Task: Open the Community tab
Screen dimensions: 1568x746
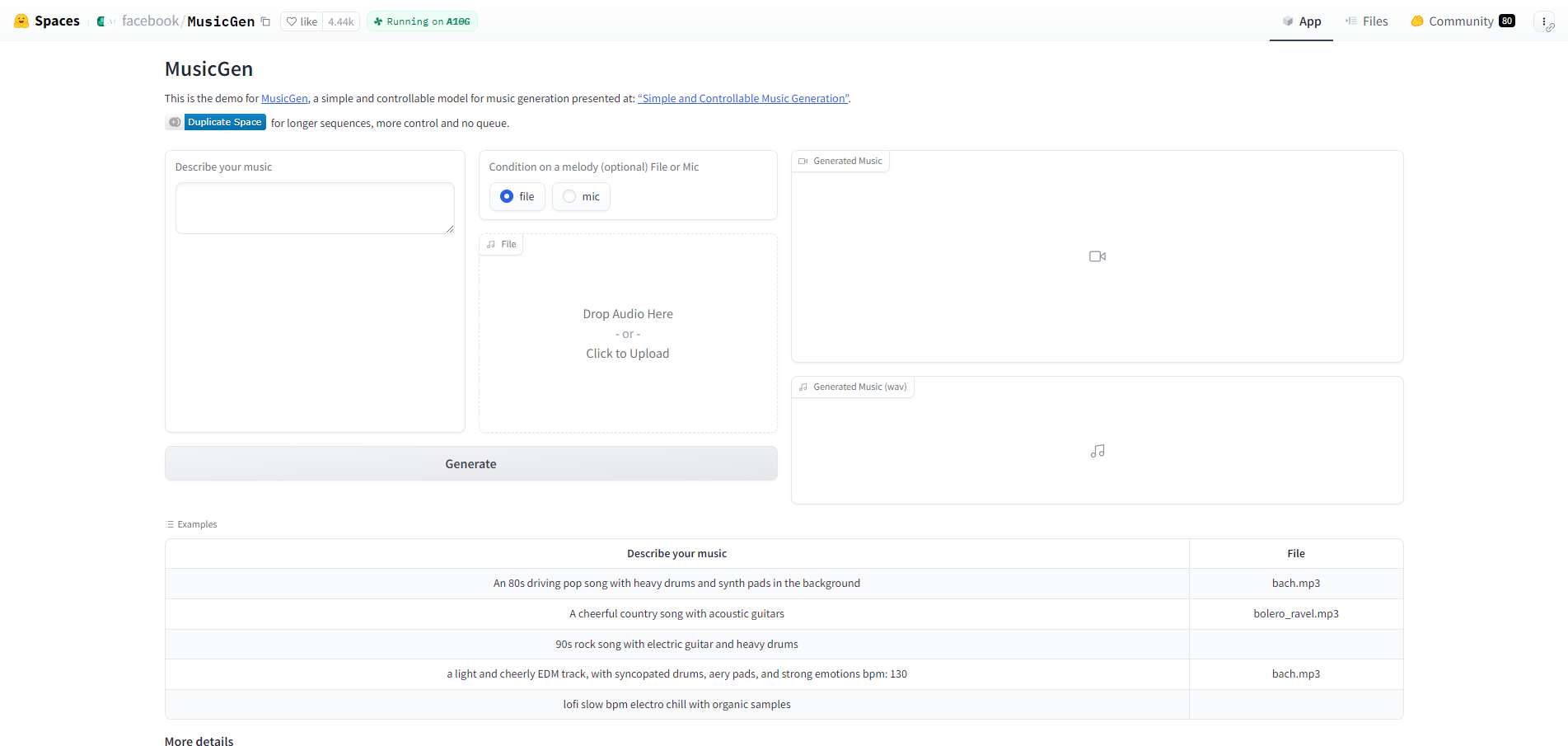Action: [1463, 21]
